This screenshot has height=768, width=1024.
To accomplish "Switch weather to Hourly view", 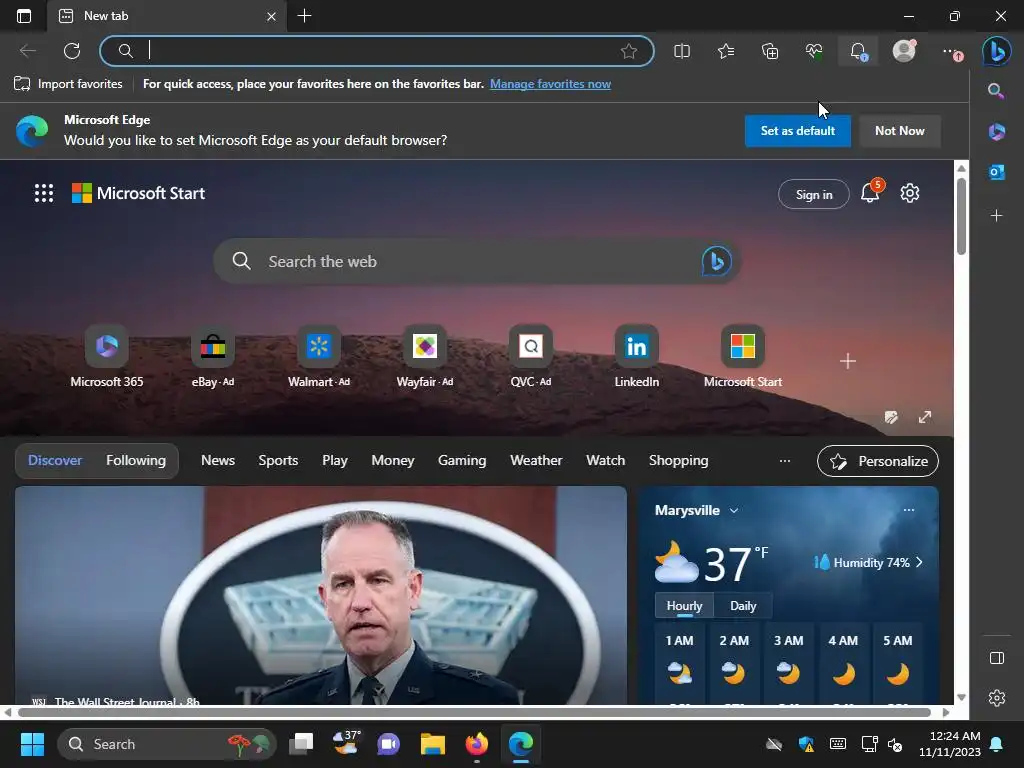I will 684,606.
